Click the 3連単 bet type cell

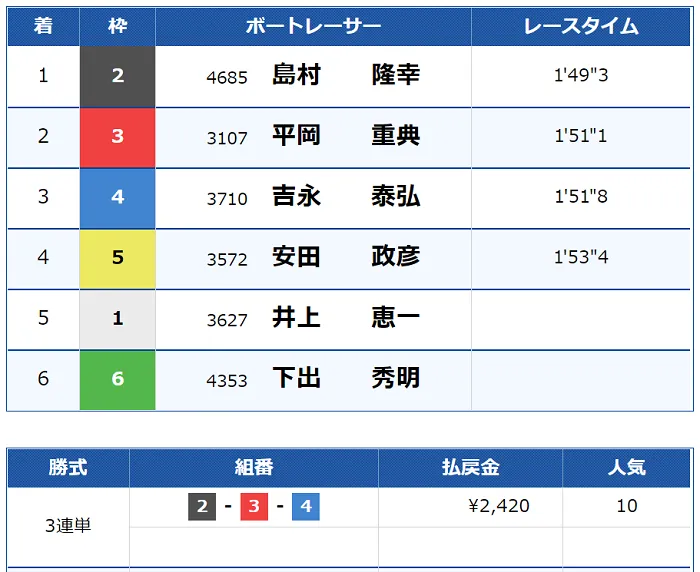click(68, 526)
